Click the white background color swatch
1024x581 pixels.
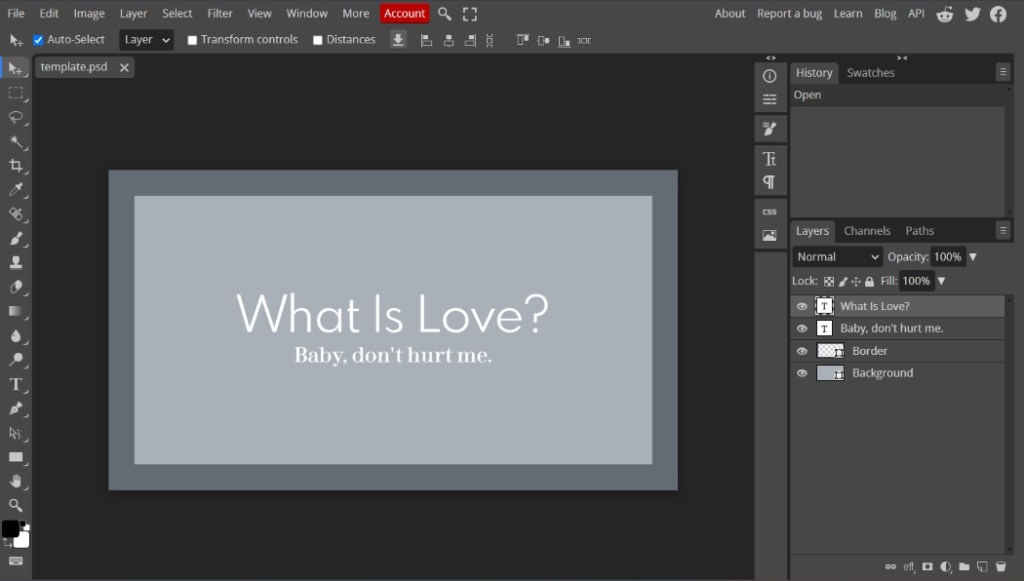pyautogui.click(x=23, y=541)
